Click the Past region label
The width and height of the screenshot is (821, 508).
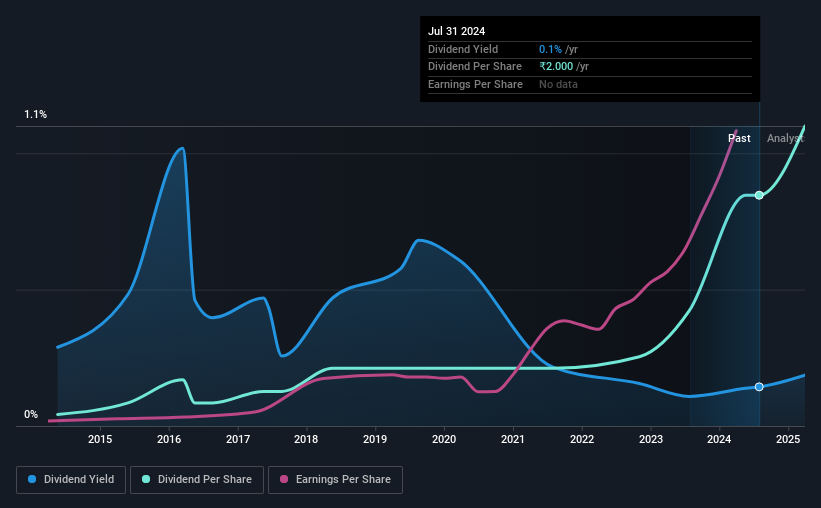click(x=739, y=138)
